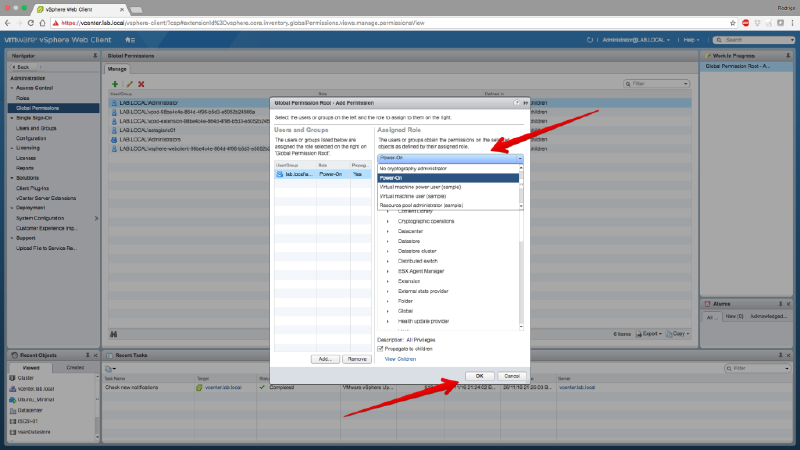
Task: Click the red X Remove permission icon
Action: [141, 84]
